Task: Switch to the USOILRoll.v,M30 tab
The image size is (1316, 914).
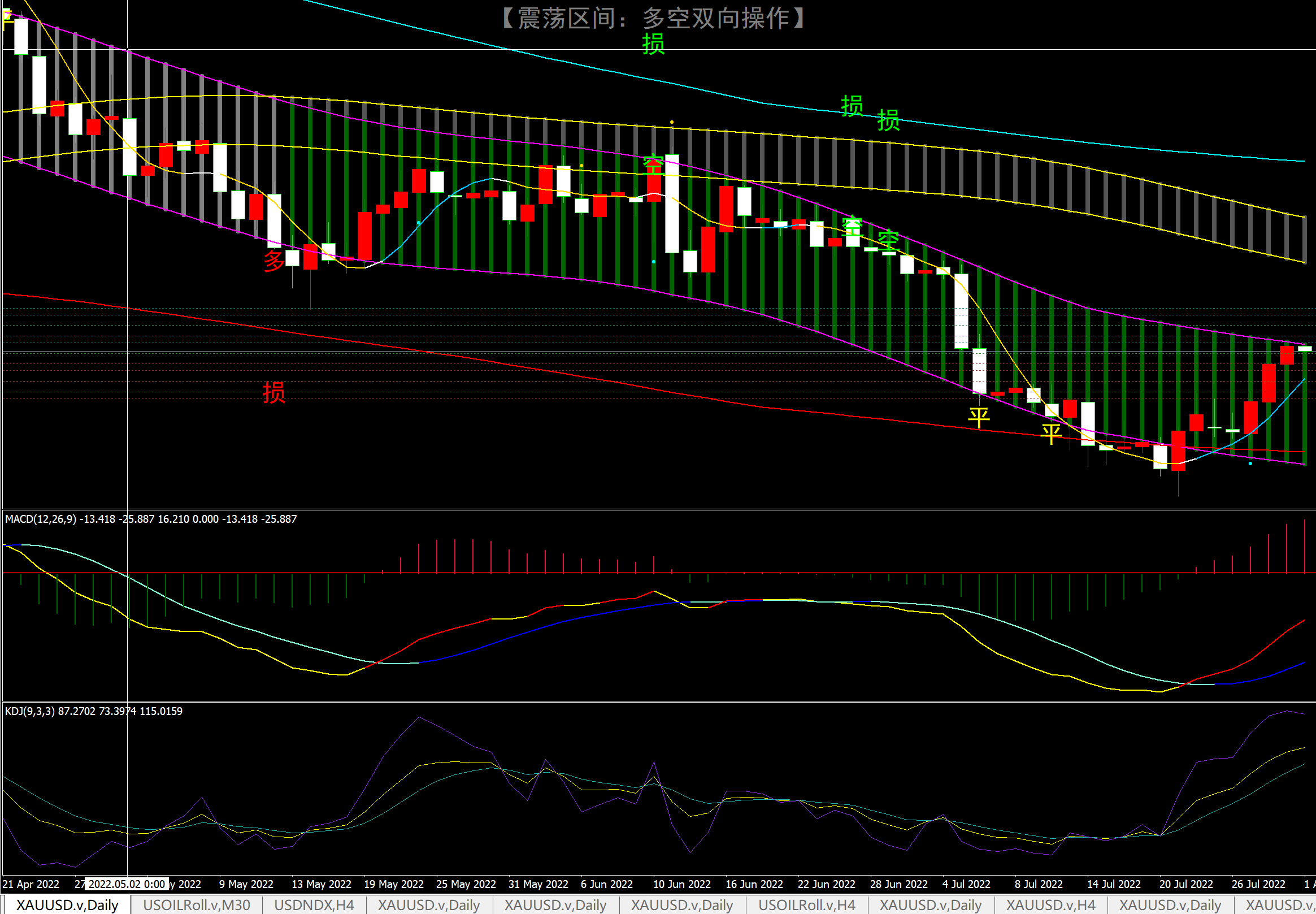Action: click(x=196, y=905)
